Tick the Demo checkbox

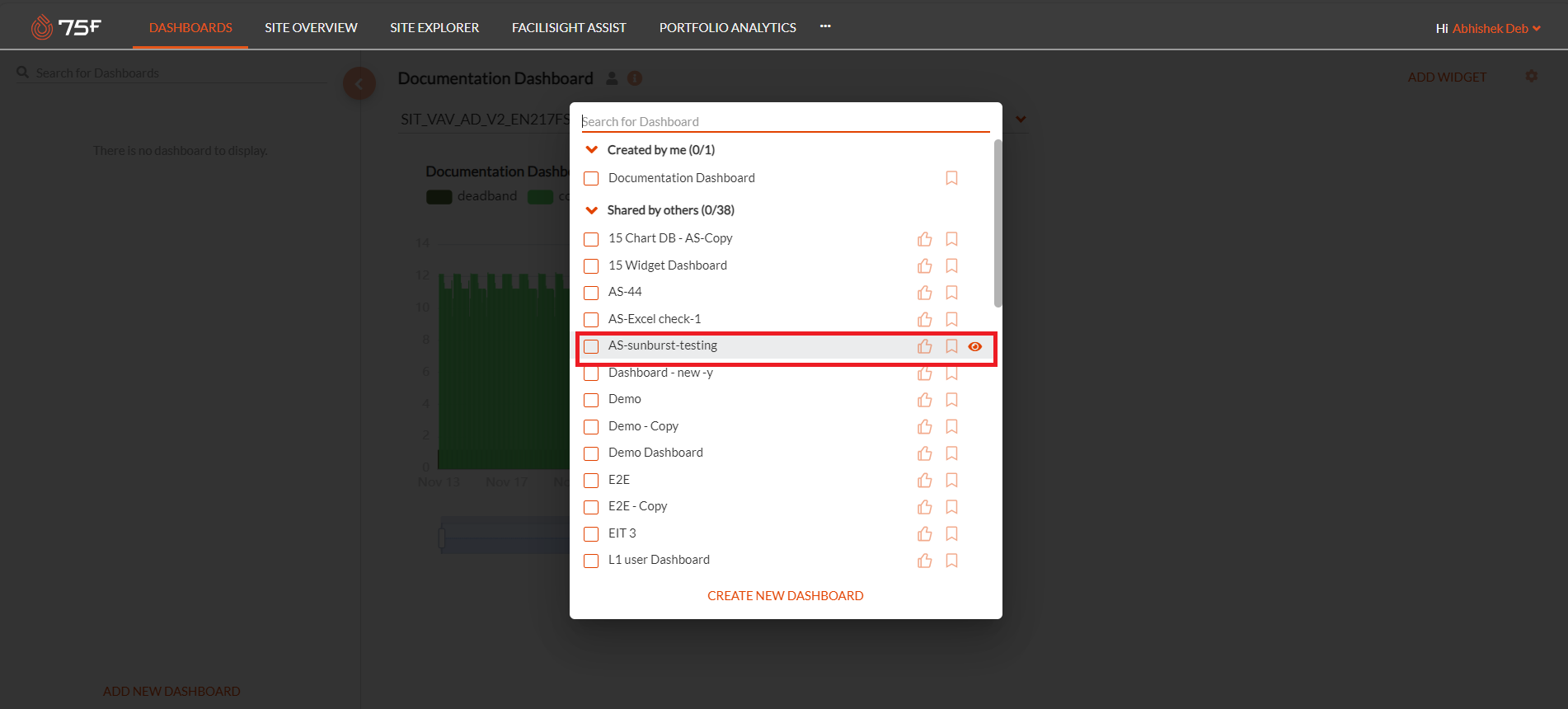click(x=591, y=400)
